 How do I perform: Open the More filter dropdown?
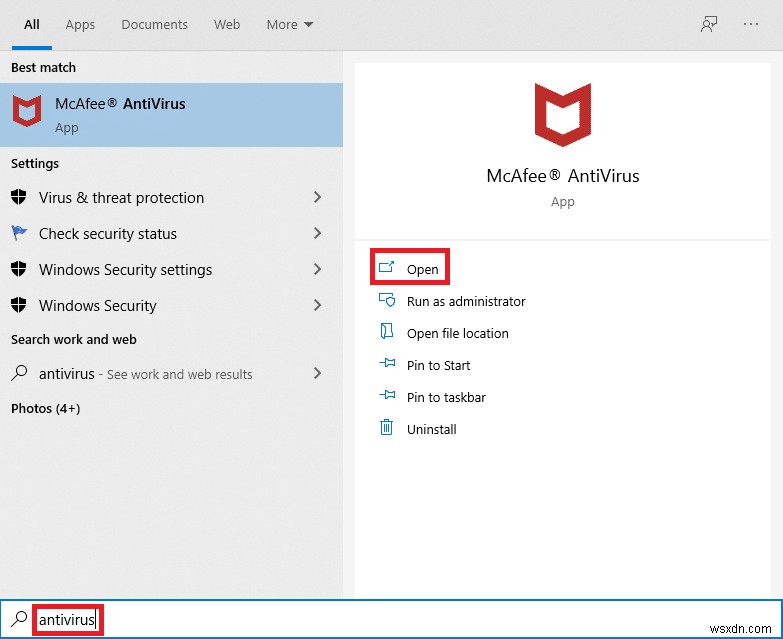tap(290, 24)
